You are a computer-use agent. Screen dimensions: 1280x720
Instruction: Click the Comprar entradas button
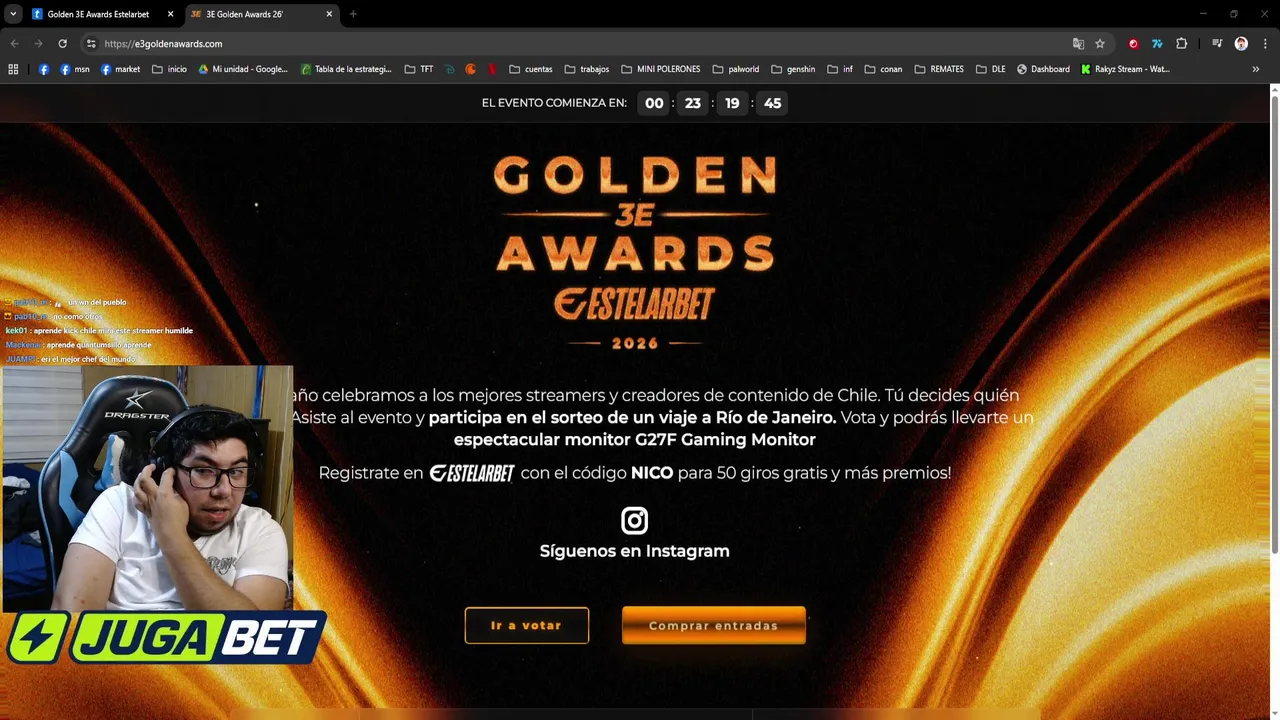point(713,625)
